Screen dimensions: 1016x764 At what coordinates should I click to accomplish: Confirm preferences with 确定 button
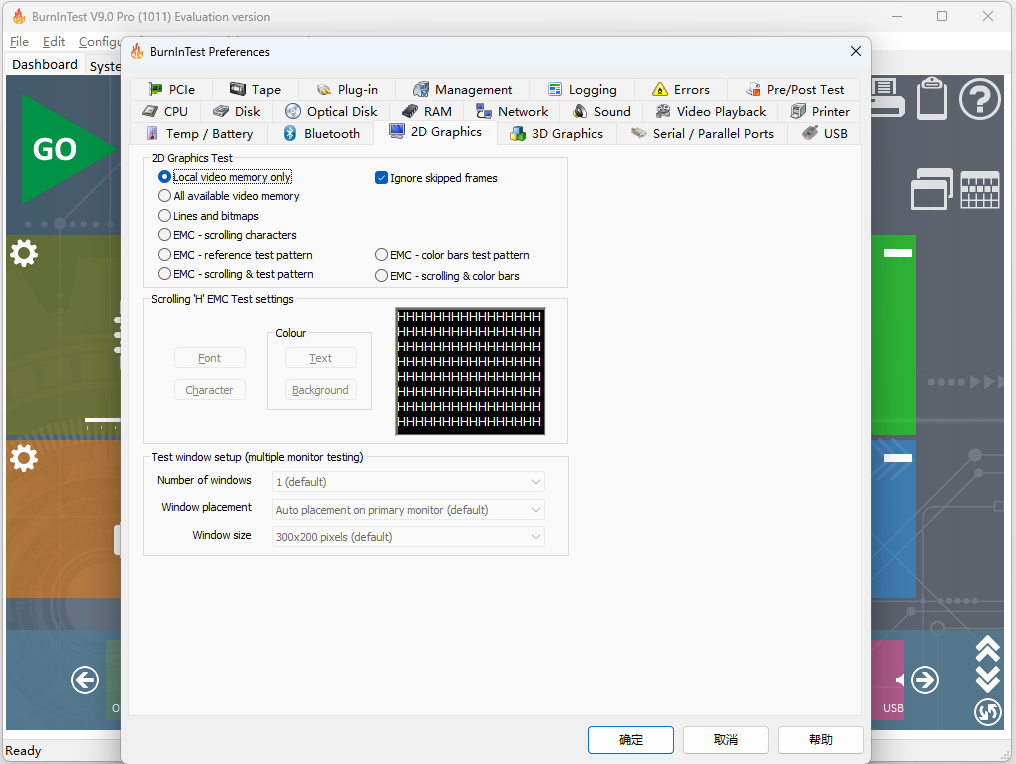tap(630, 739)
